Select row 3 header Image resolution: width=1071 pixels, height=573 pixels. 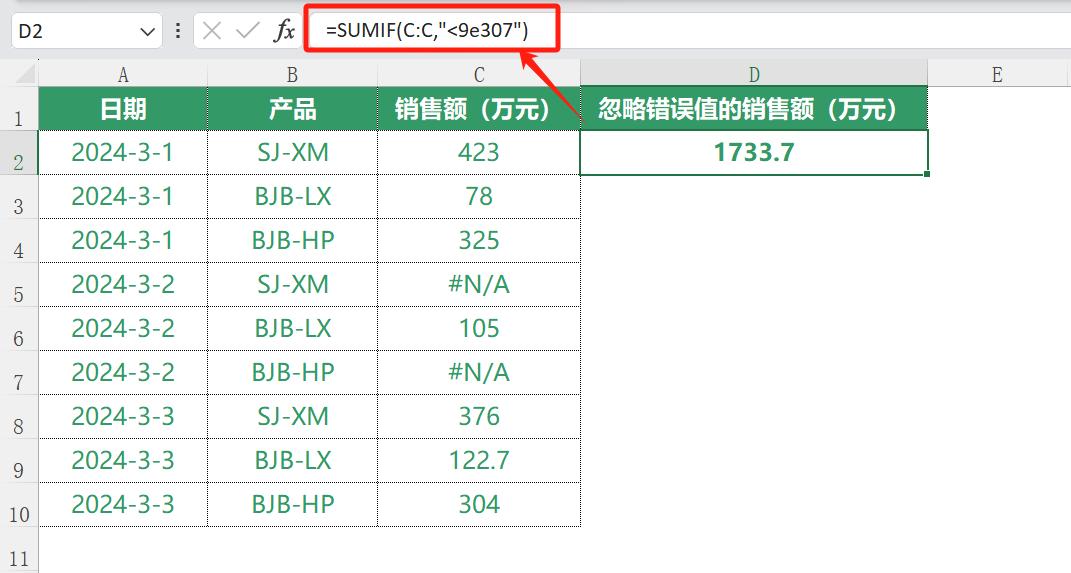(x=18, y=197)
